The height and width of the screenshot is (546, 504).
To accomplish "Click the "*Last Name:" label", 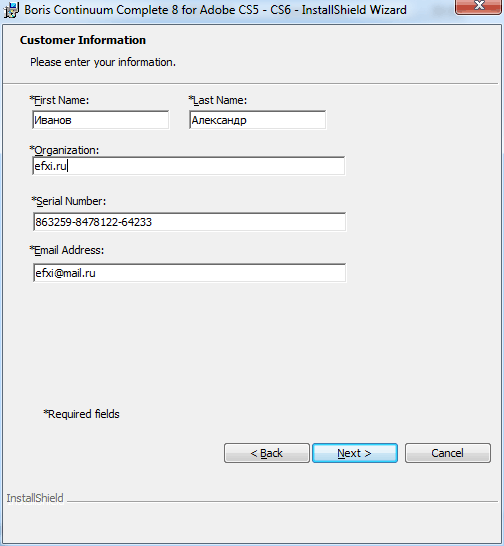I will [x=218, y=100].
